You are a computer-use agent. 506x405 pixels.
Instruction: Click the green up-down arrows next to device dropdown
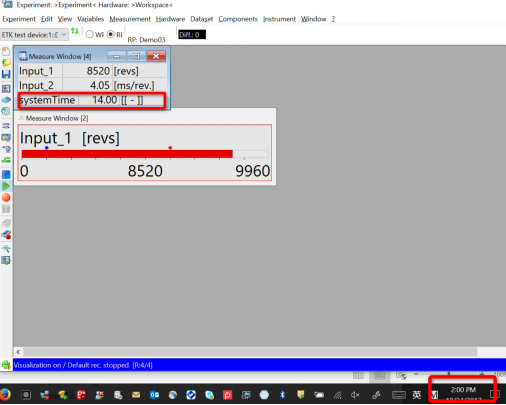[x=75, y=32]
